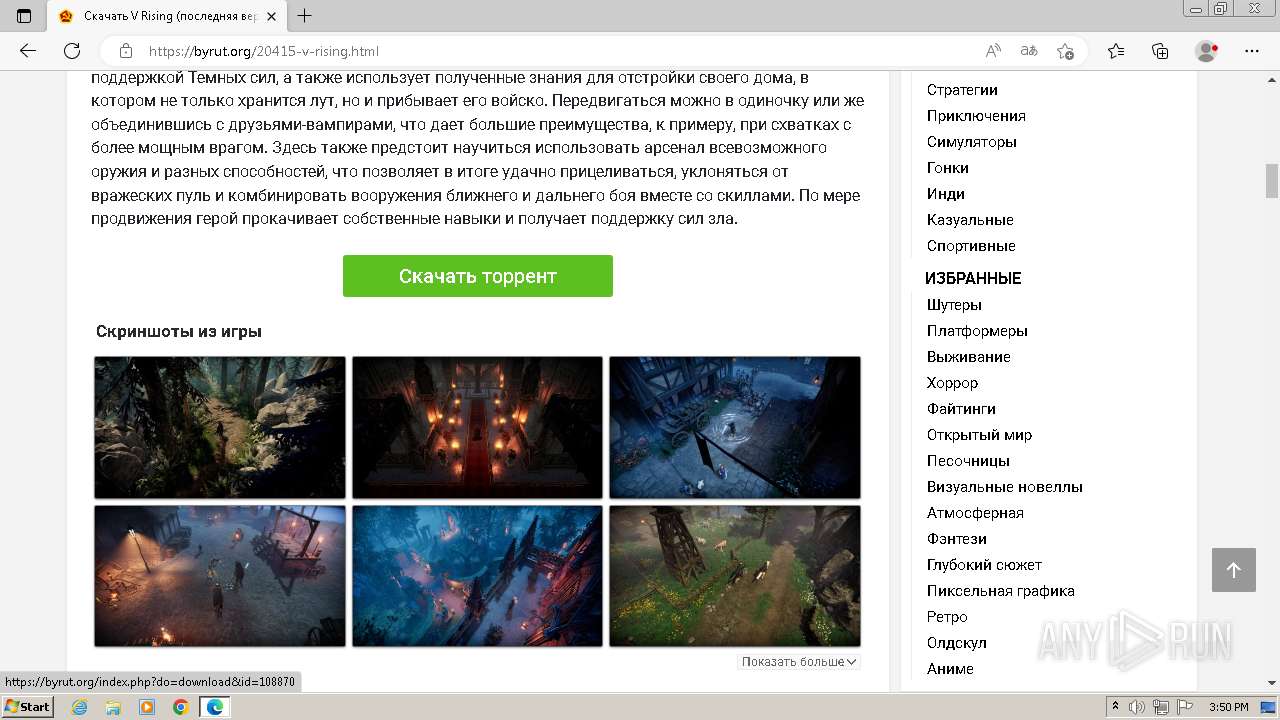Open the Пиксельная графика category link
Screen dimensions: 1280x720
[1001, 591]
